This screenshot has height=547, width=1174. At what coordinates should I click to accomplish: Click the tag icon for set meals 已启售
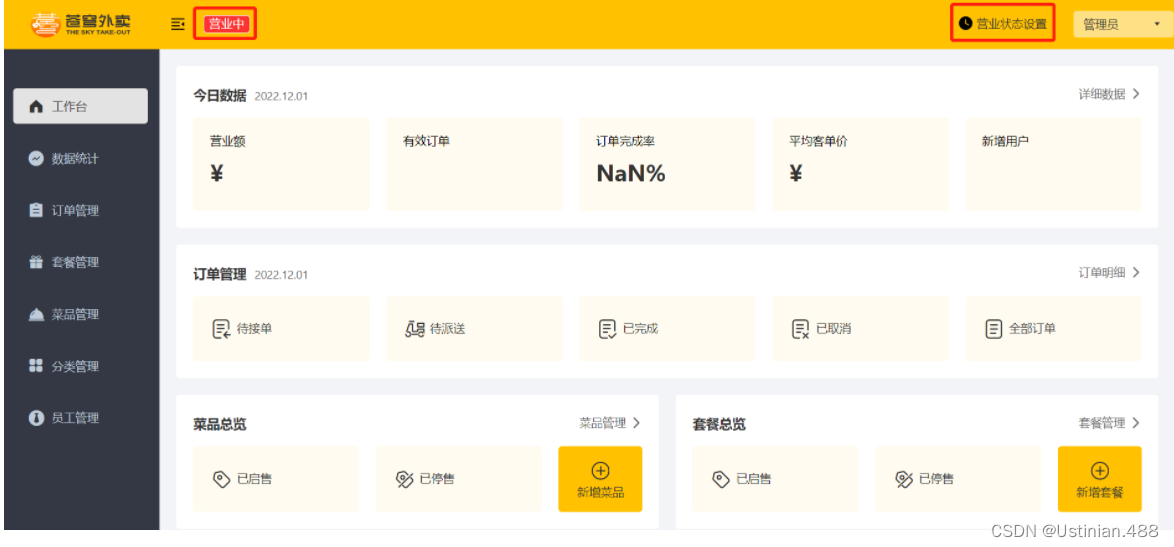721,480
